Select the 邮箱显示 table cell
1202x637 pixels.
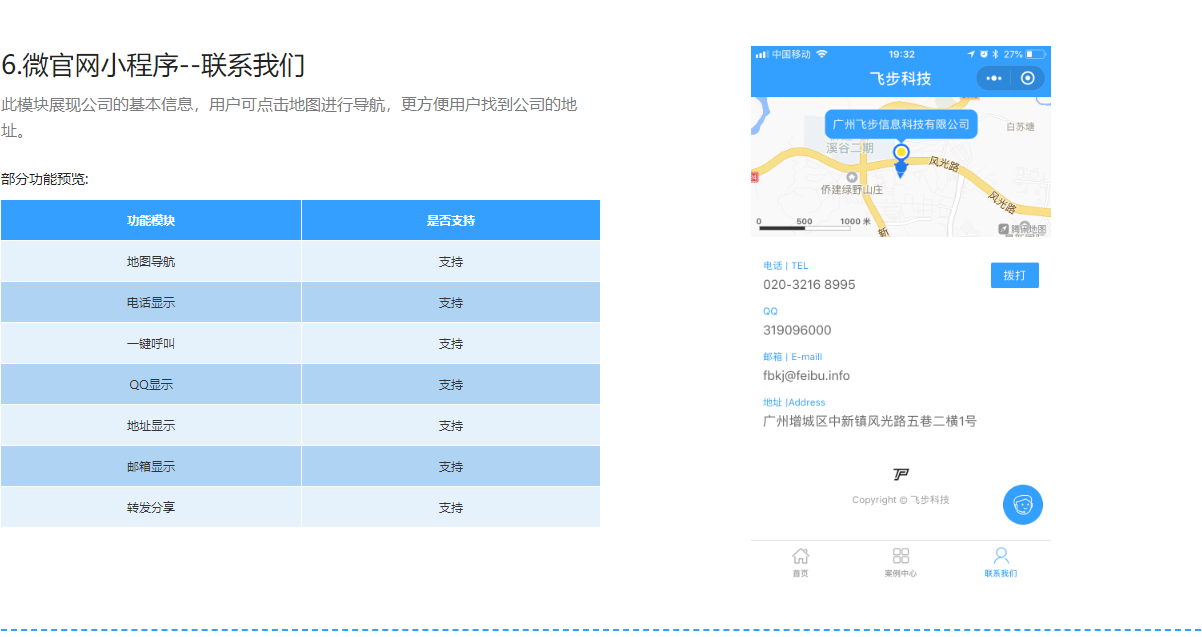(x=151, y=467)
